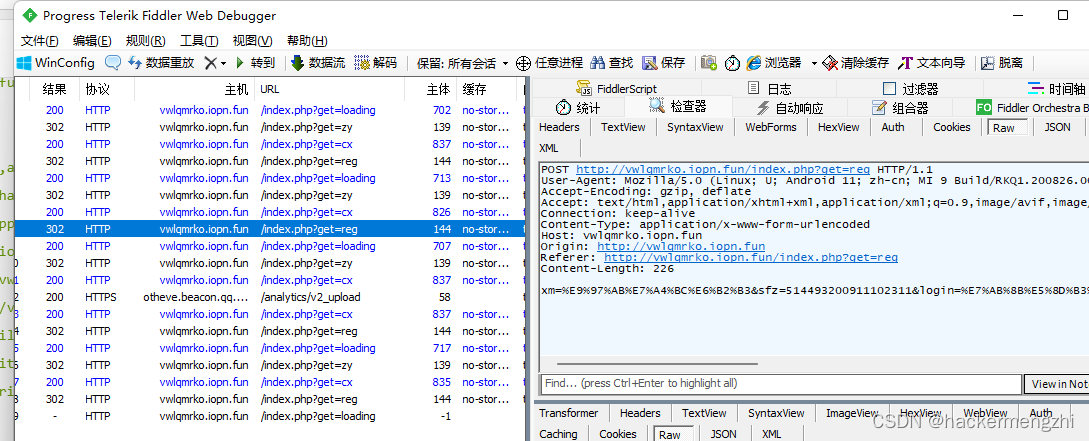Screen dimensions: 1089x441
Task: Open the 规则(R) menu
Action: 146,40
